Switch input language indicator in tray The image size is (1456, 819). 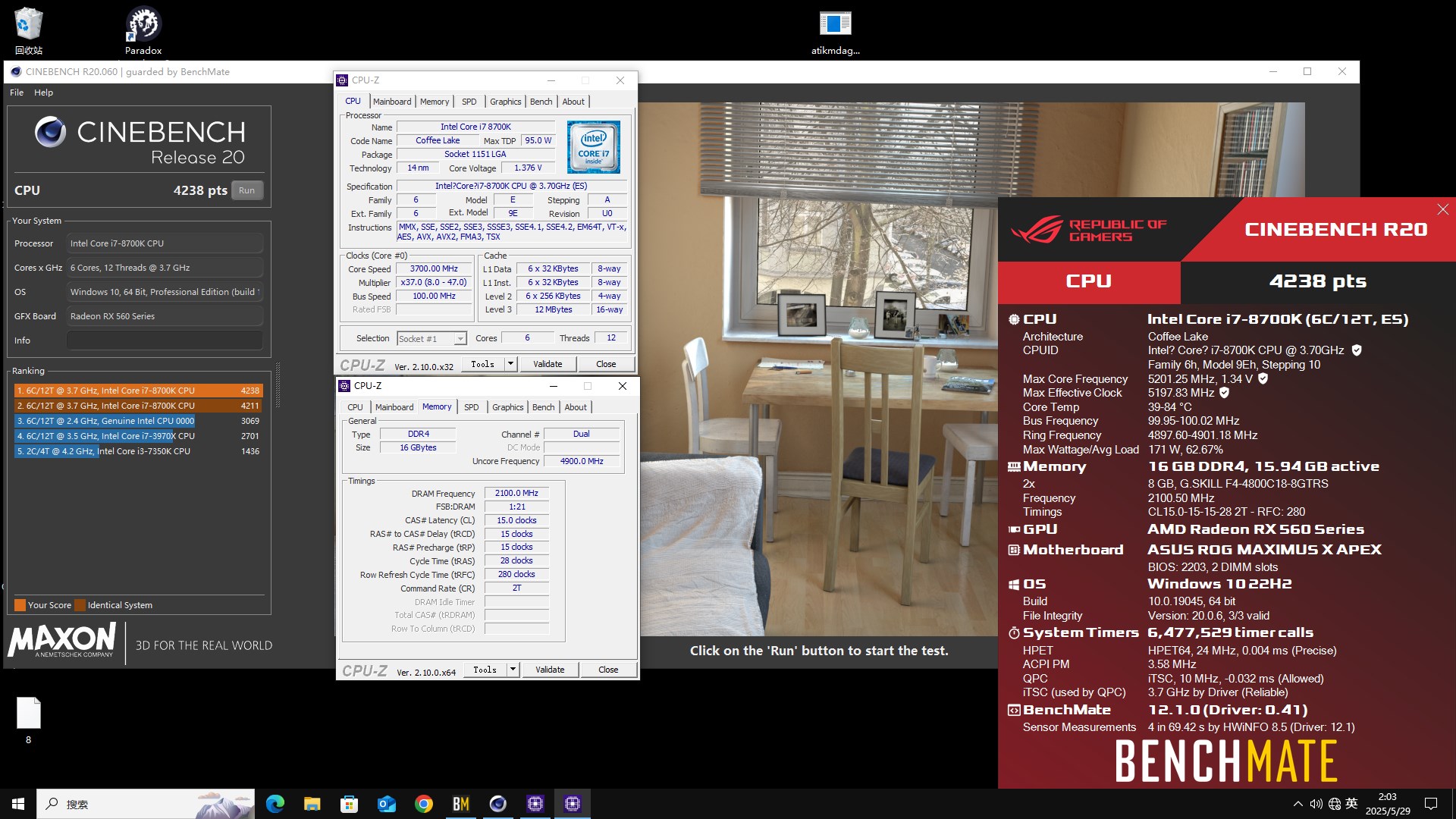tap(1352, 804)
